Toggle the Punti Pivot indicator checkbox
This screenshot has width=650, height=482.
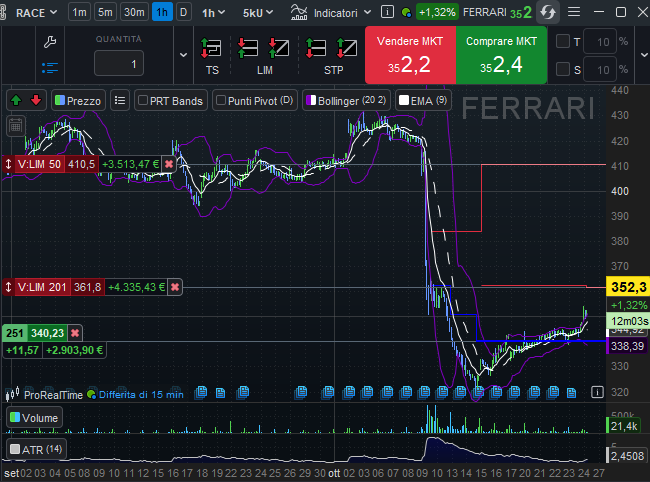tap(222, 100)
